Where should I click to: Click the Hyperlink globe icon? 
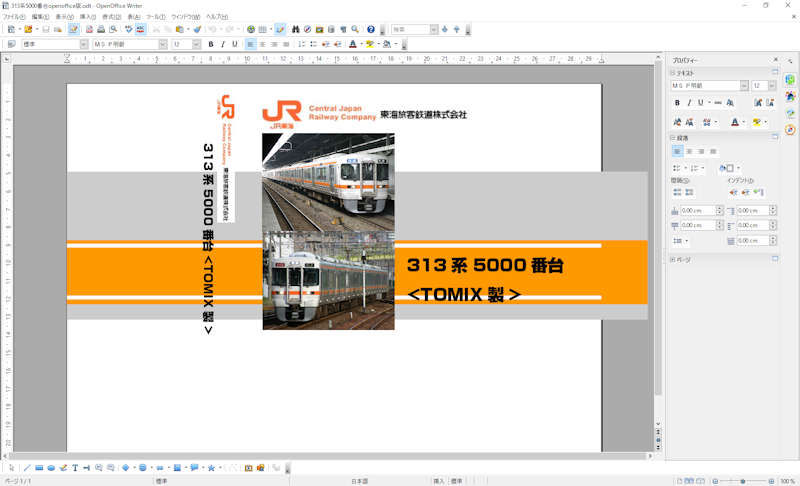(x=251, y=30)
